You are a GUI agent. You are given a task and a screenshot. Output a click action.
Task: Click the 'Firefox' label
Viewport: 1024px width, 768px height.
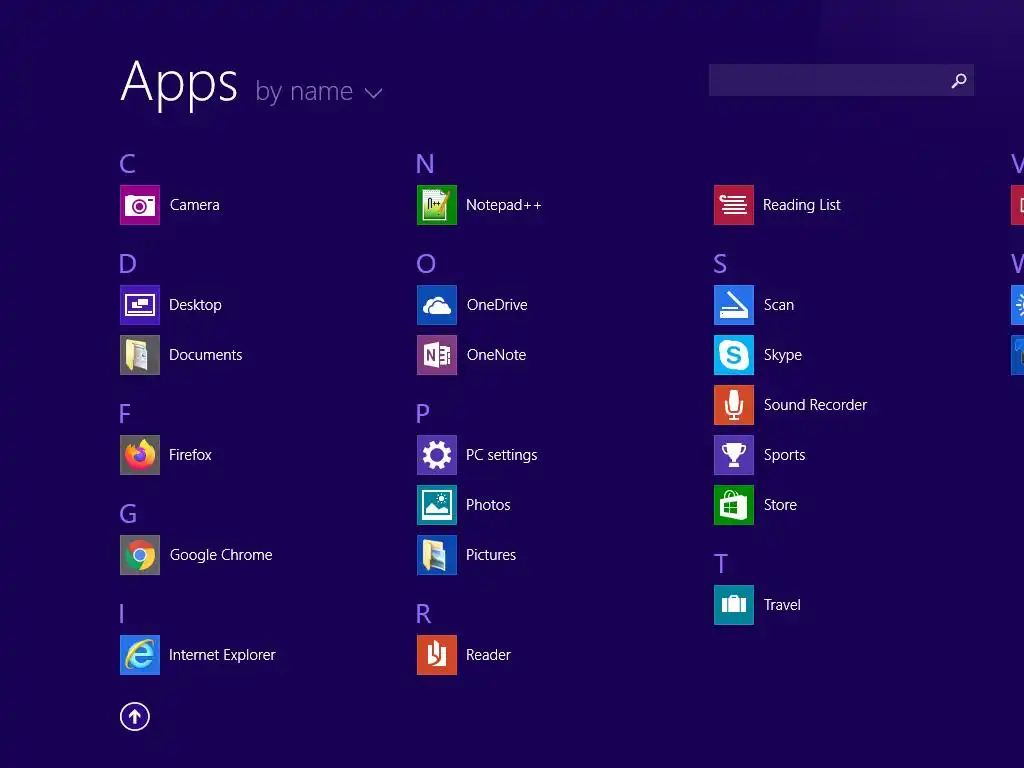(x=190, y=455)
